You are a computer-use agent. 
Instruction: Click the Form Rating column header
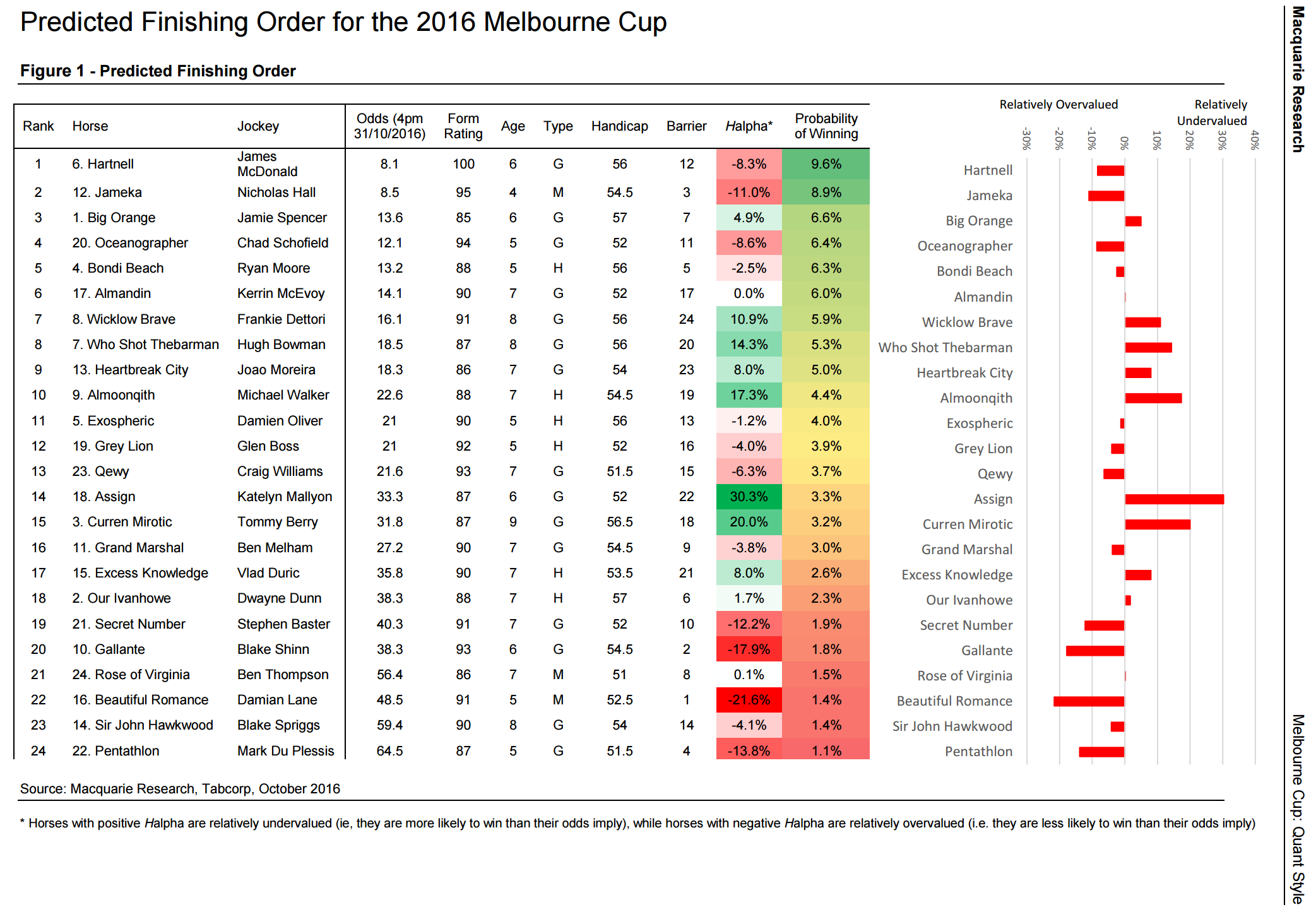tap(463, 126)
